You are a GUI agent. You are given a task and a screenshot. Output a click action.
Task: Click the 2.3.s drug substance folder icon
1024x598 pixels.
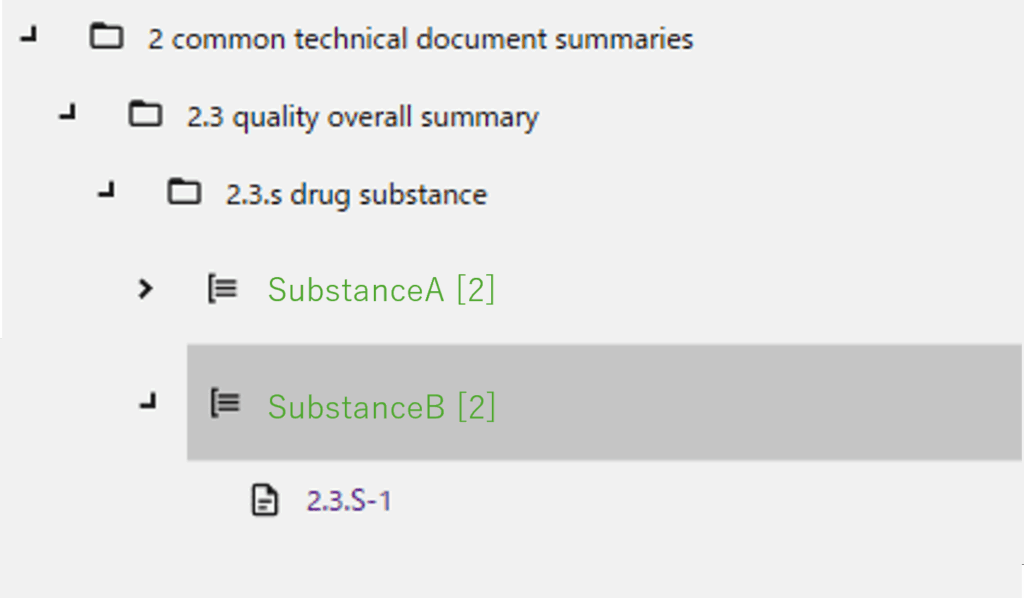pyautogui.click(x=184, y=192)
